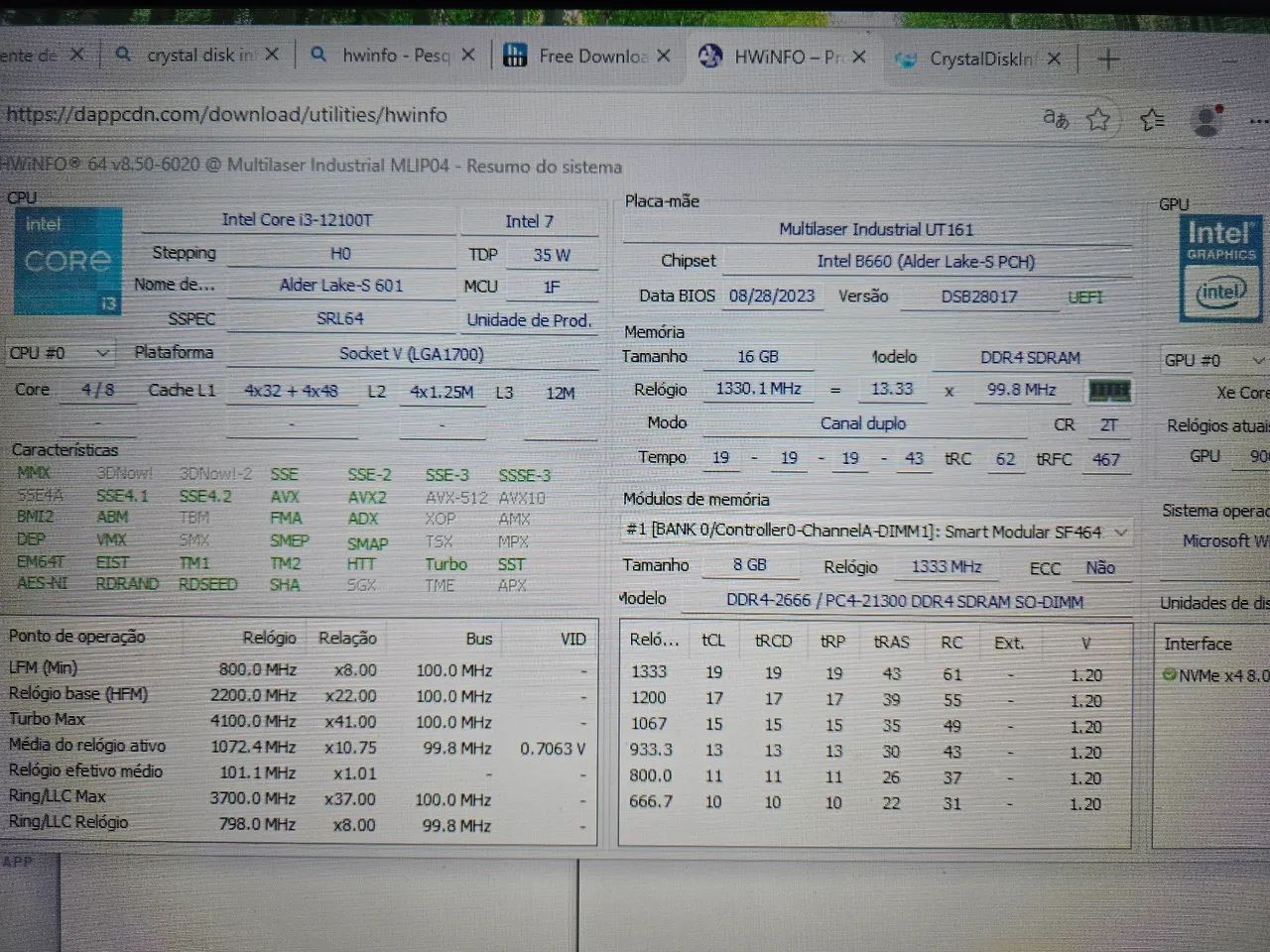Open the browser profile icon
The width and height of the screenshot is (1270, 952).
[x=1207, y=121]
